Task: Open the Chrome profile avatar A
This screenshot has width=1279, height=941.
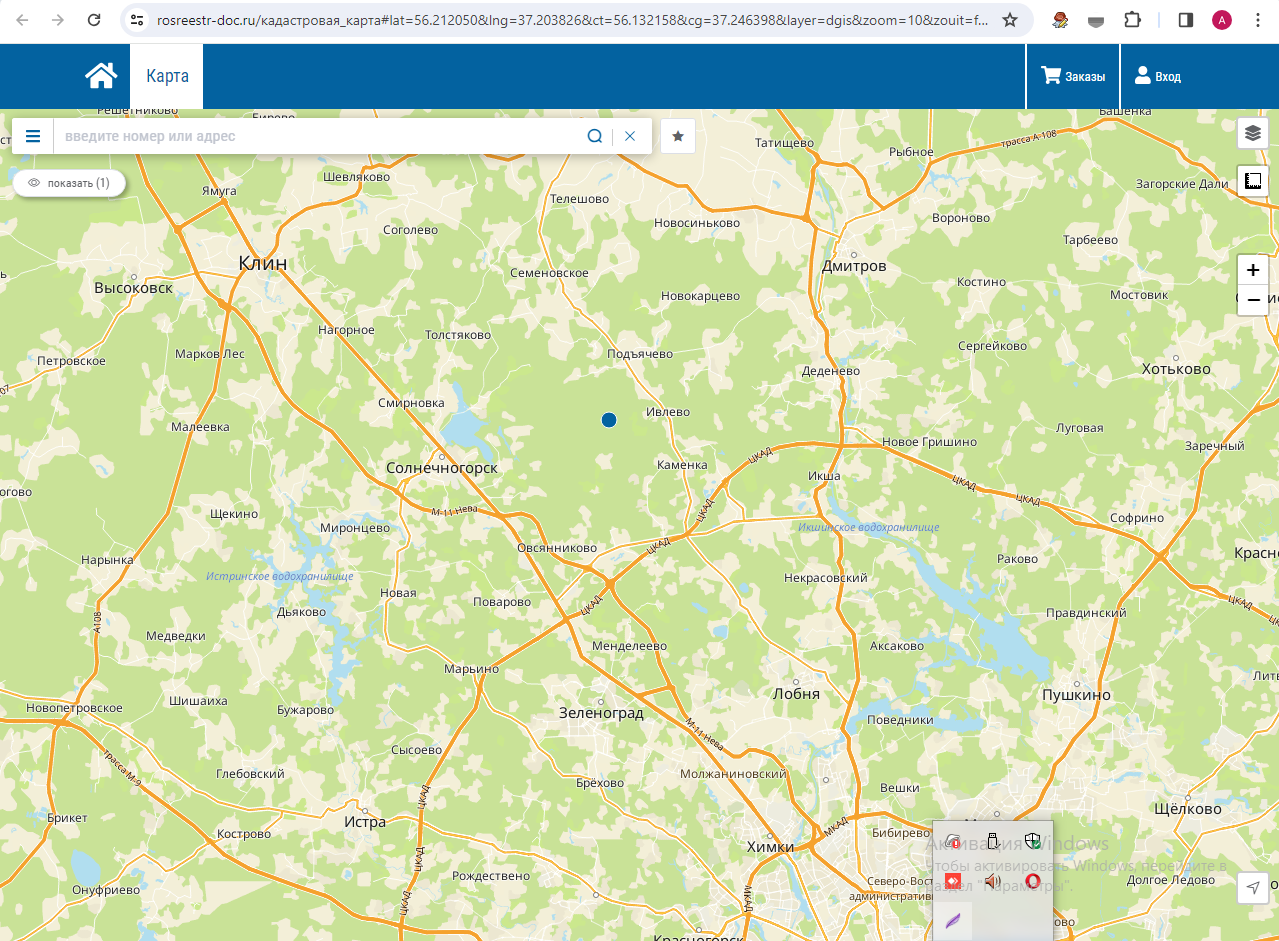Action: coord(1222,20)
